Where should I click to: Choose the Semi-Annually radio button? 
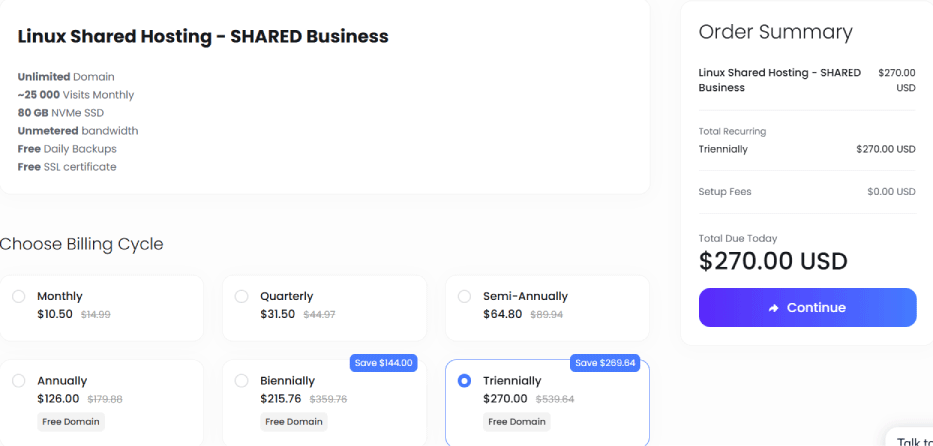[464, 296]
